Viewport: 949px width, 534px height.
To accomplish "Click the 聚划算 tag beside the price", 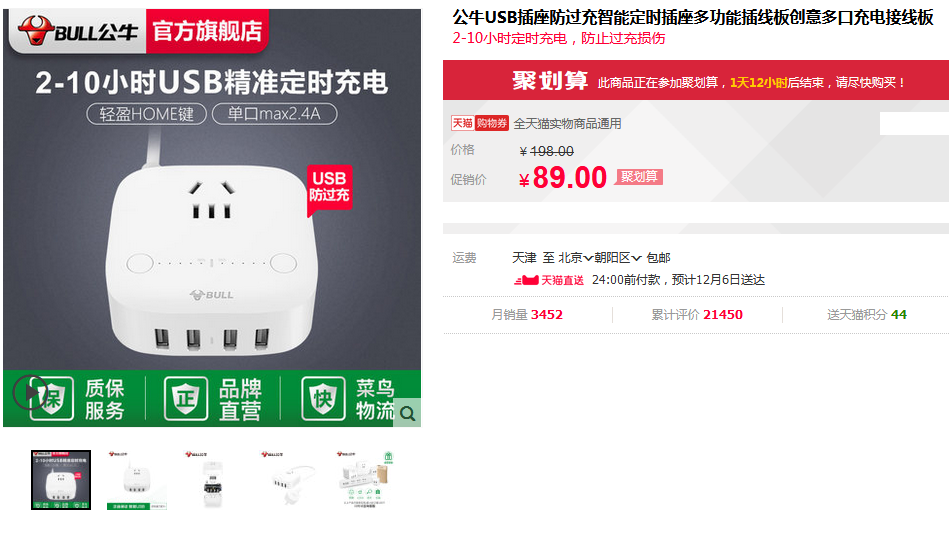I will [639, 177].
